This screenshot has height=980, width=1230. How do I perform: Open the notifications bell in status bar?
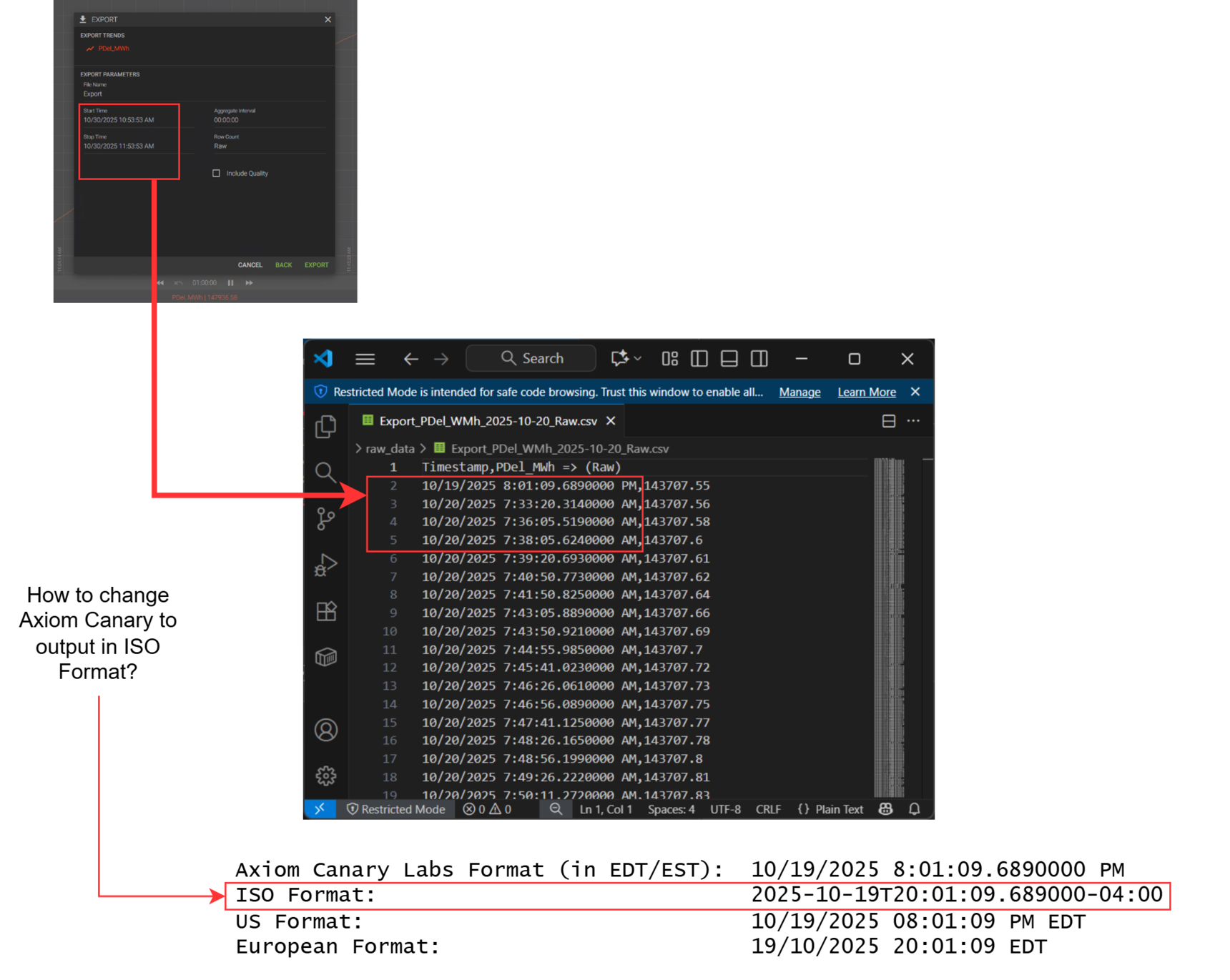915,809
